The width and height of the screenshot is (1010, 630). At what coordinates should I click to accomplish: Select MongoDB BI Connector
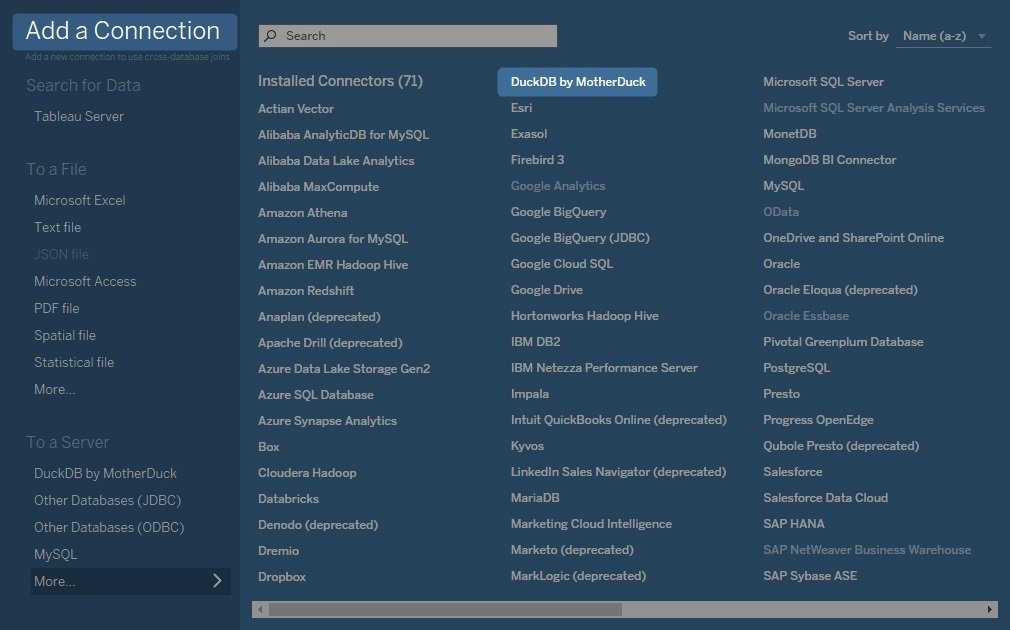pos(830,160)
